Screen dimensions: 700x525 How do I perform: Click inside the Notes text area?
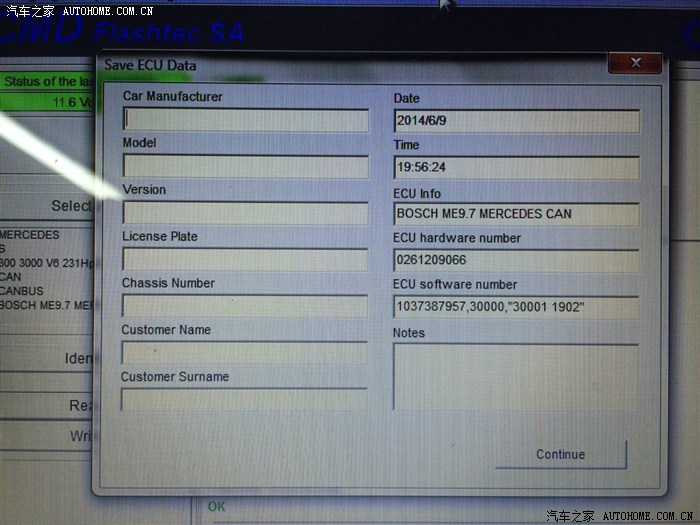coord(516,377)
